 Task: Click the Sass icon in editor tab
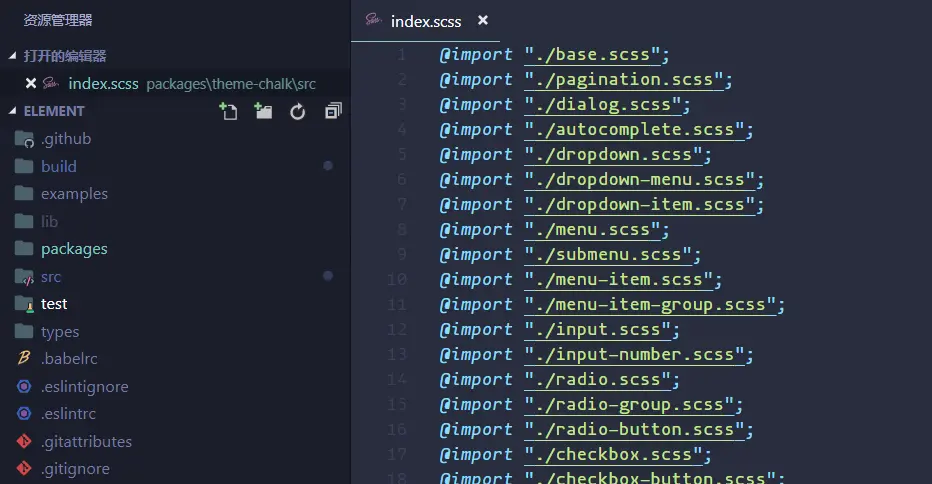point(373,20)
